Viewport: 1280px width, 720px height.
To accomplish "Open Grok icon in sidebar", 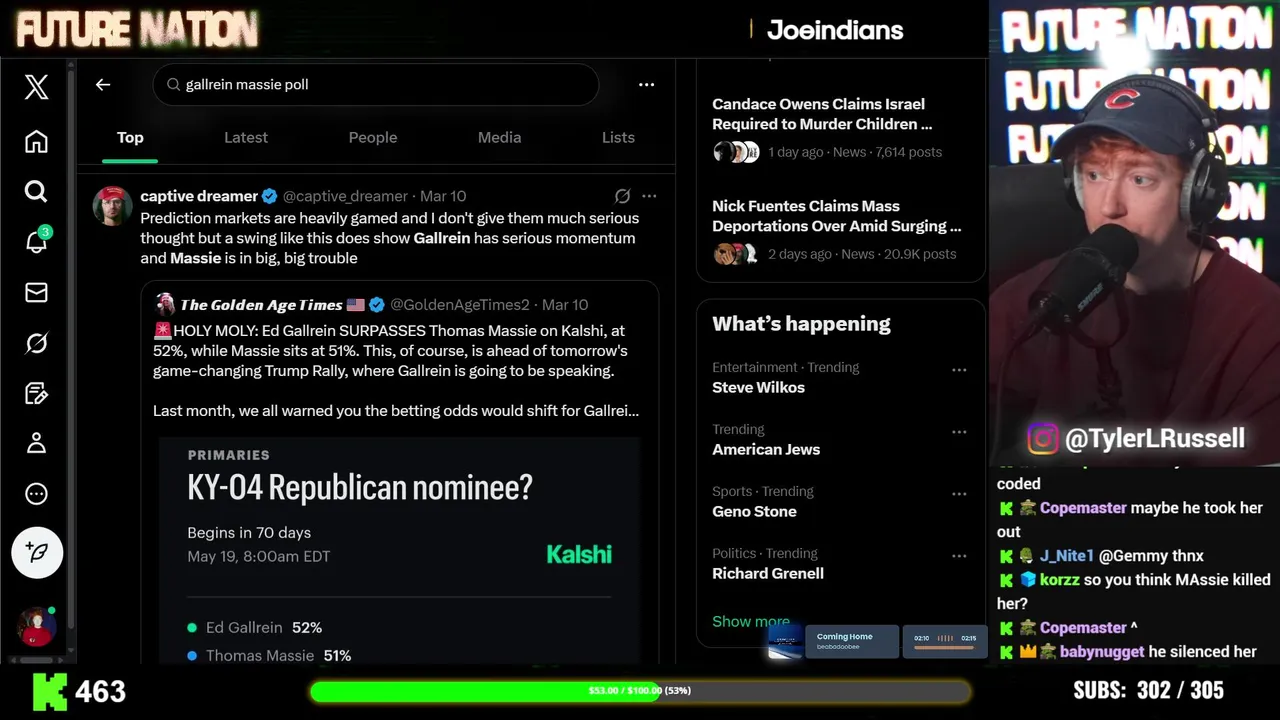I will [36, 343].
